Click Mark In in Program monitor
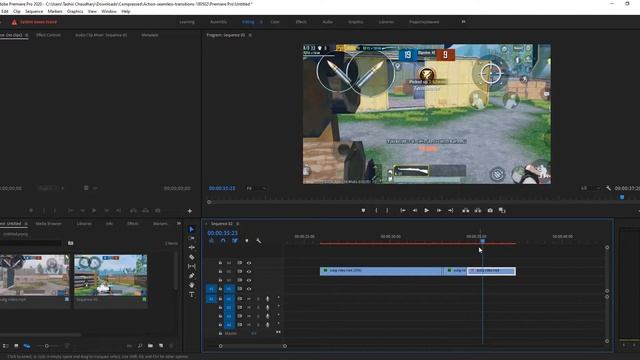This screenshot has height=360, width=640. (x=376, y=211)
